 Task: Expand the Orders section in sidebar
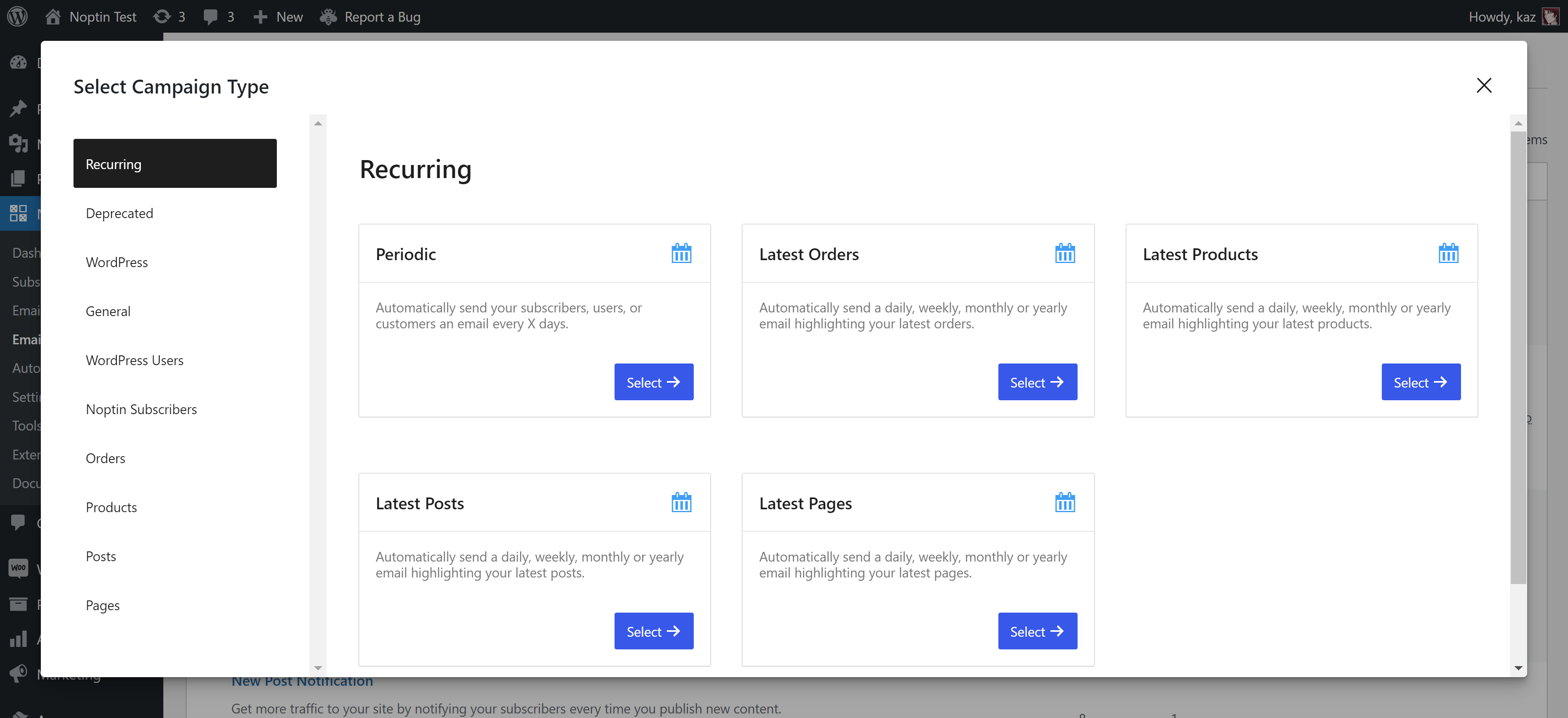tap(105, 457)
